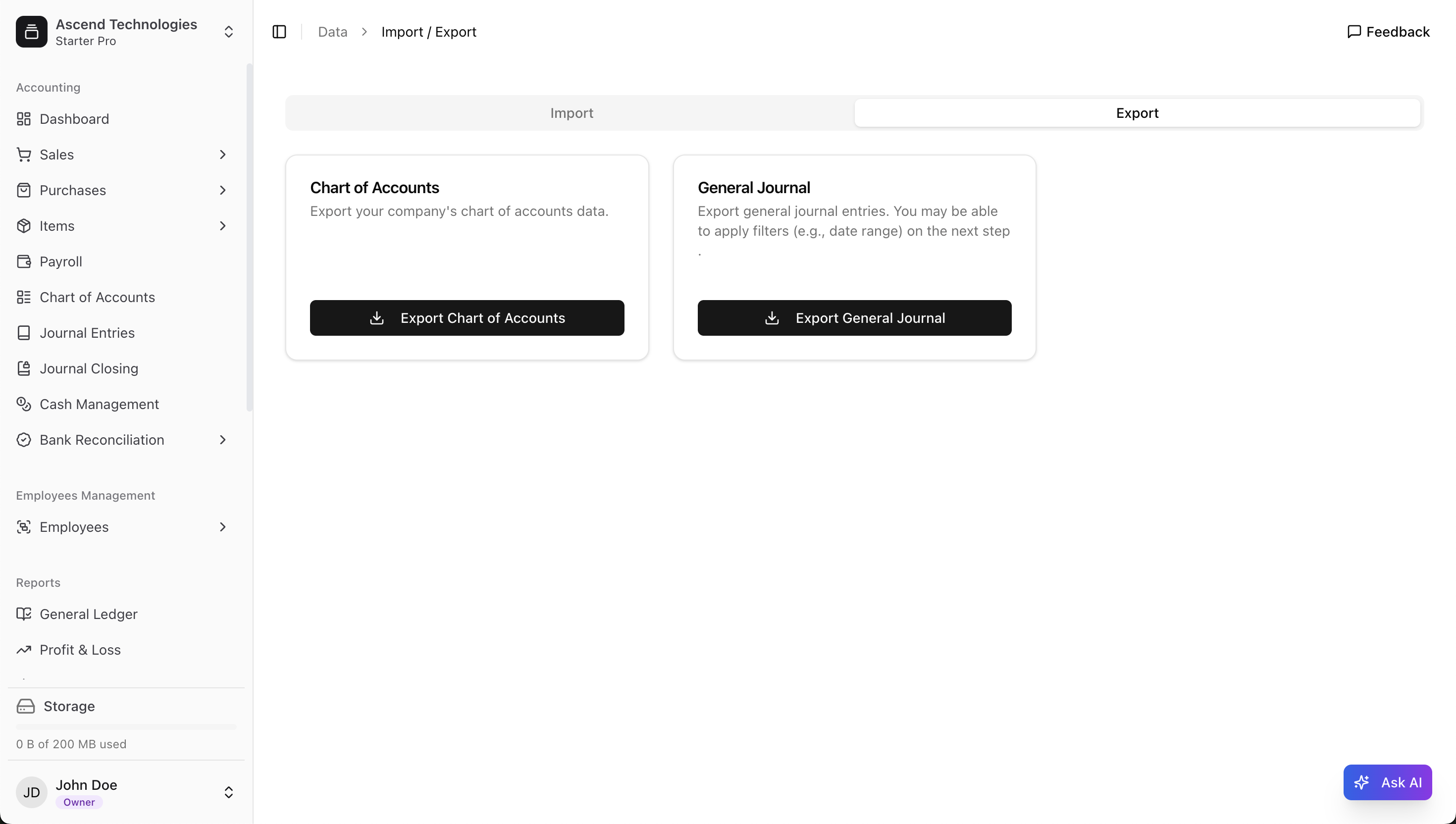Click the Storage usage progress bar
Viewport: 1456px width, 824px height.
126,726
